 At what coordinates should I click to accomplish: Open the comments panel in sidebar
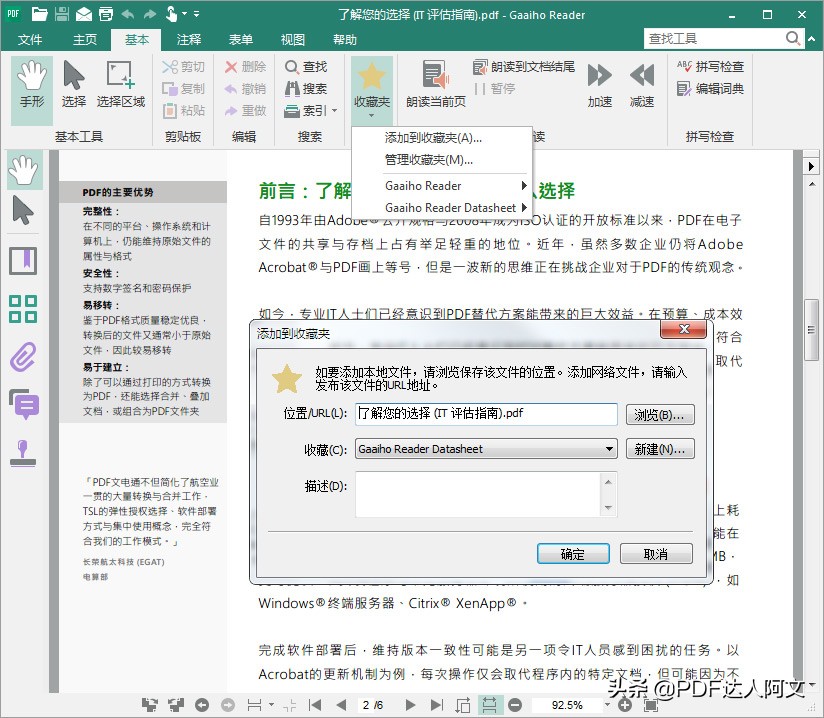coord(24,404)
